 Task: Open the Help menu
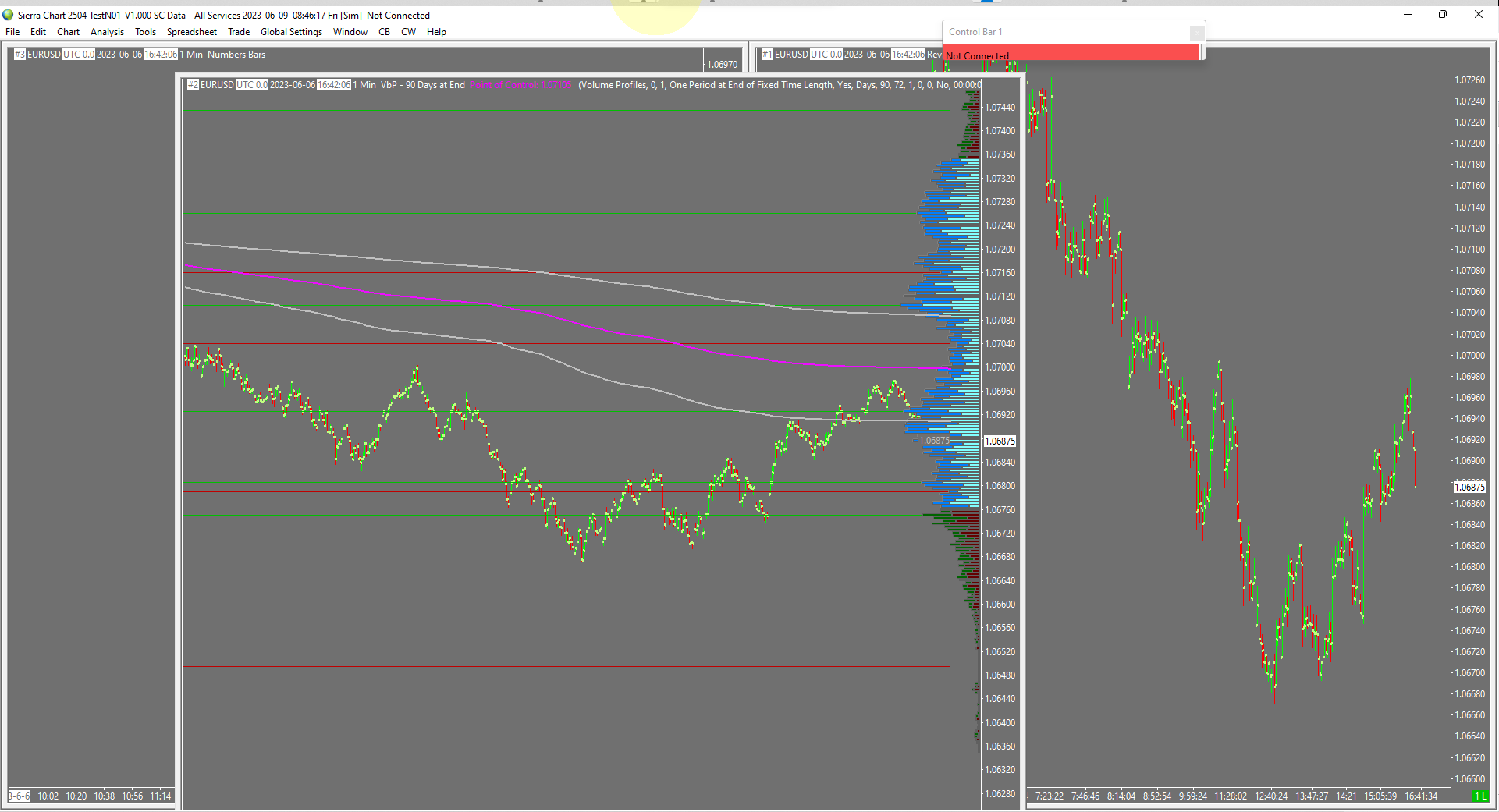coord(436,32)
